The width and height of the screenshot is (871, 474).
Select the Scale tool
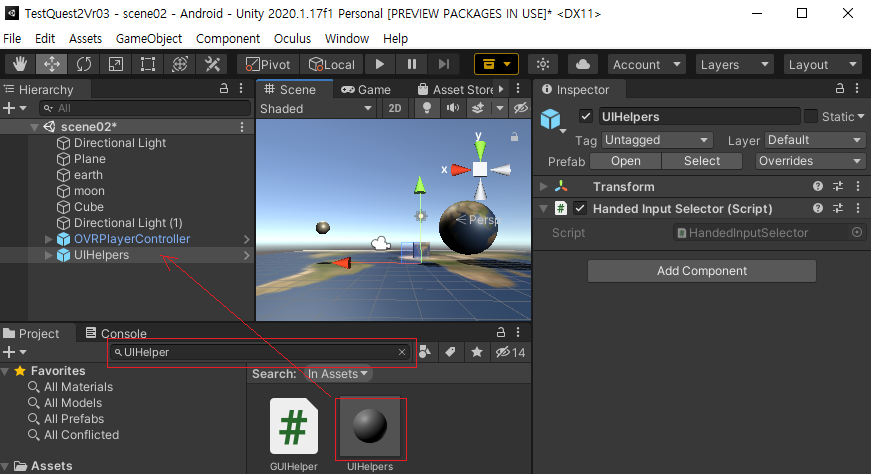pos(116,64)
